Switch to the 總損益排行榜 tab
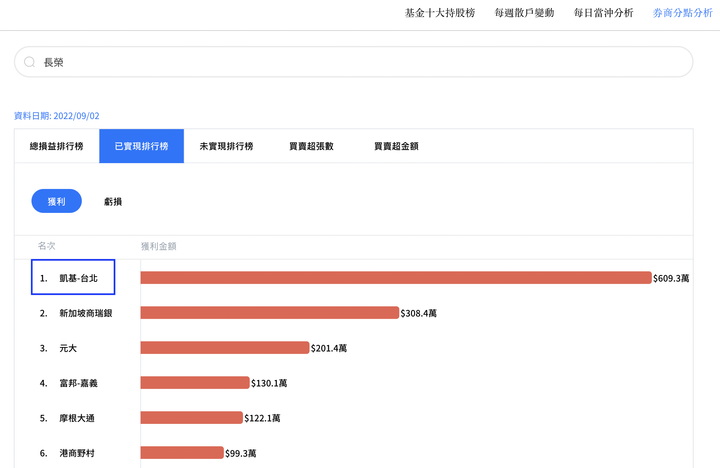This screenshot has width=720, height=468. tap(56, 146)
